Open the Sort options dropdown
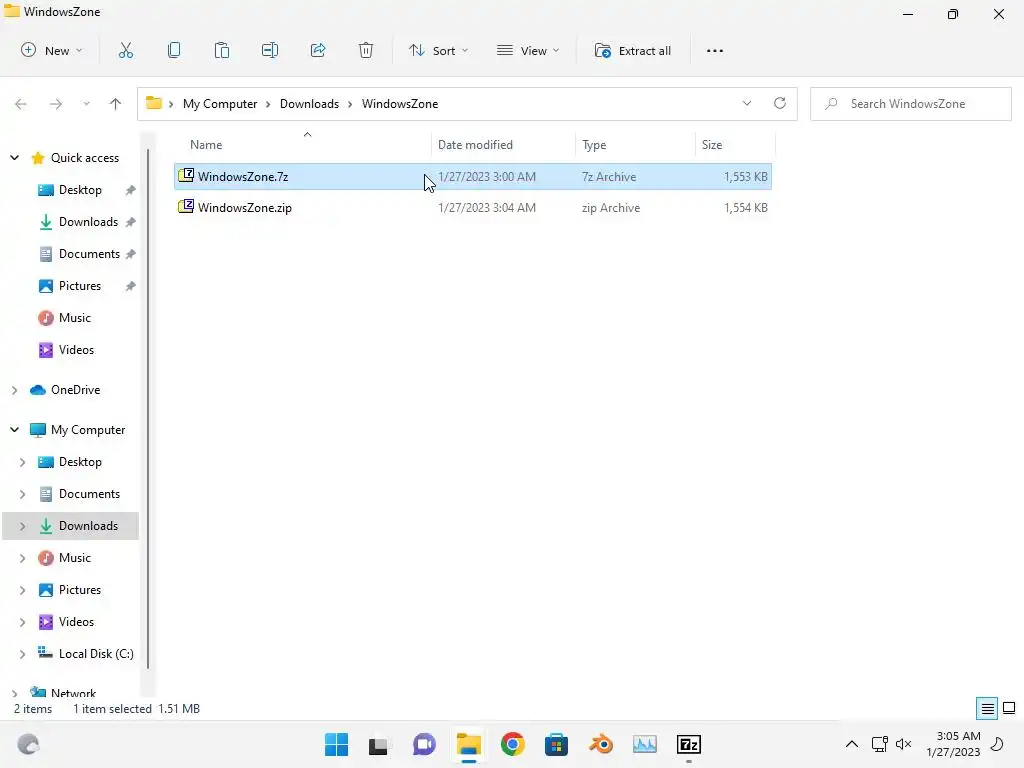This screenshot has width=1024, height=768. click(438, 50)
